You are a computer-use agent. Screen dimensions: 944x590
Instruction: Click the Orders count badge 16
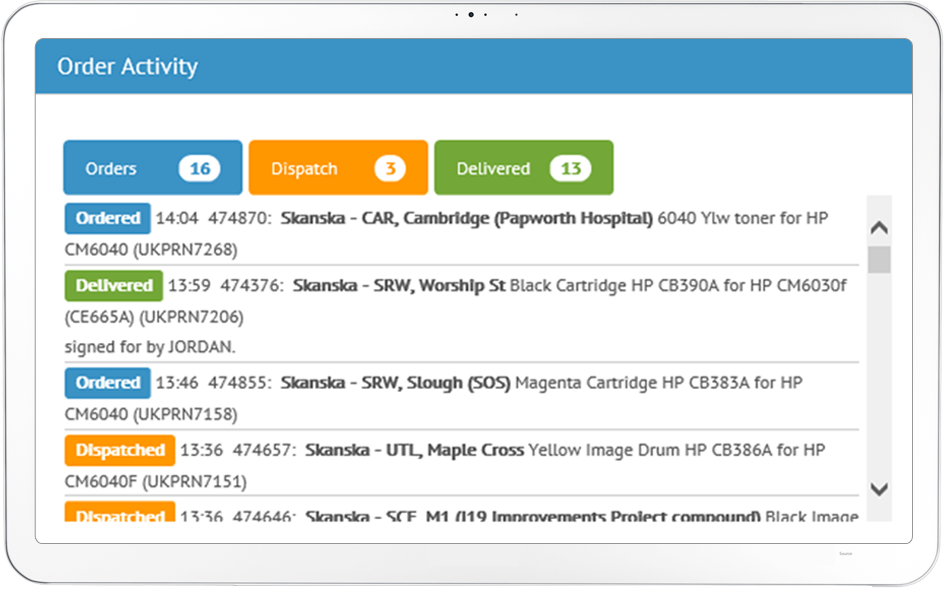click(x=200, y=169)
